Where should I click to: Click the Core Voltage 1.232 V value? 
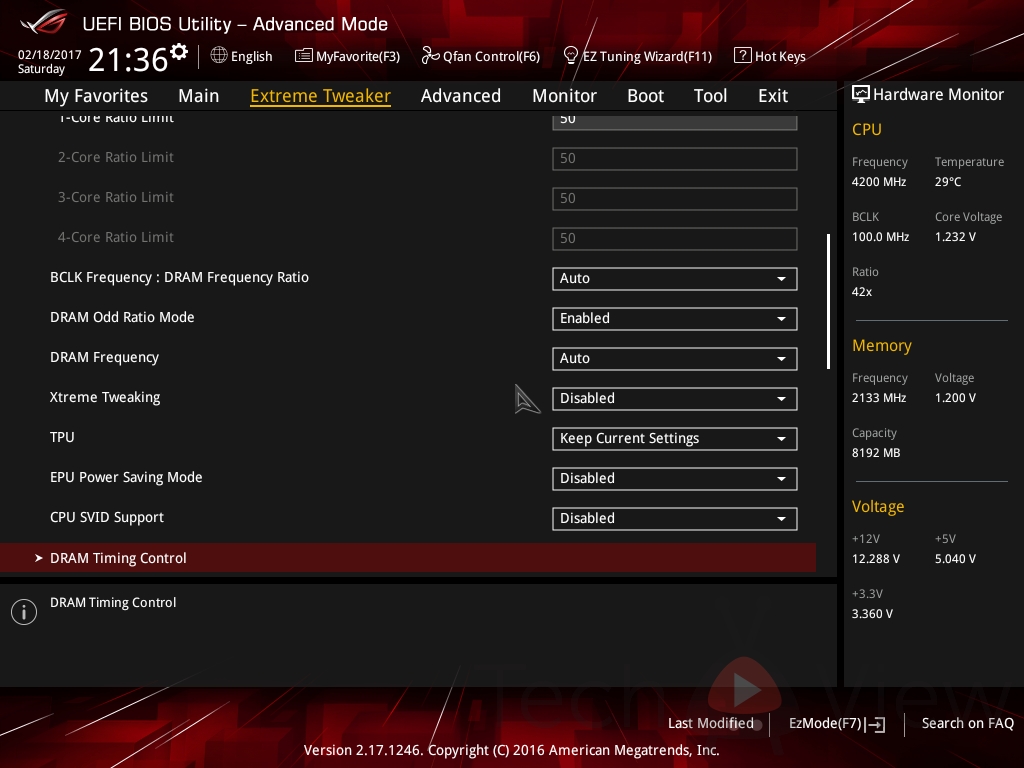tap(955, 236)
